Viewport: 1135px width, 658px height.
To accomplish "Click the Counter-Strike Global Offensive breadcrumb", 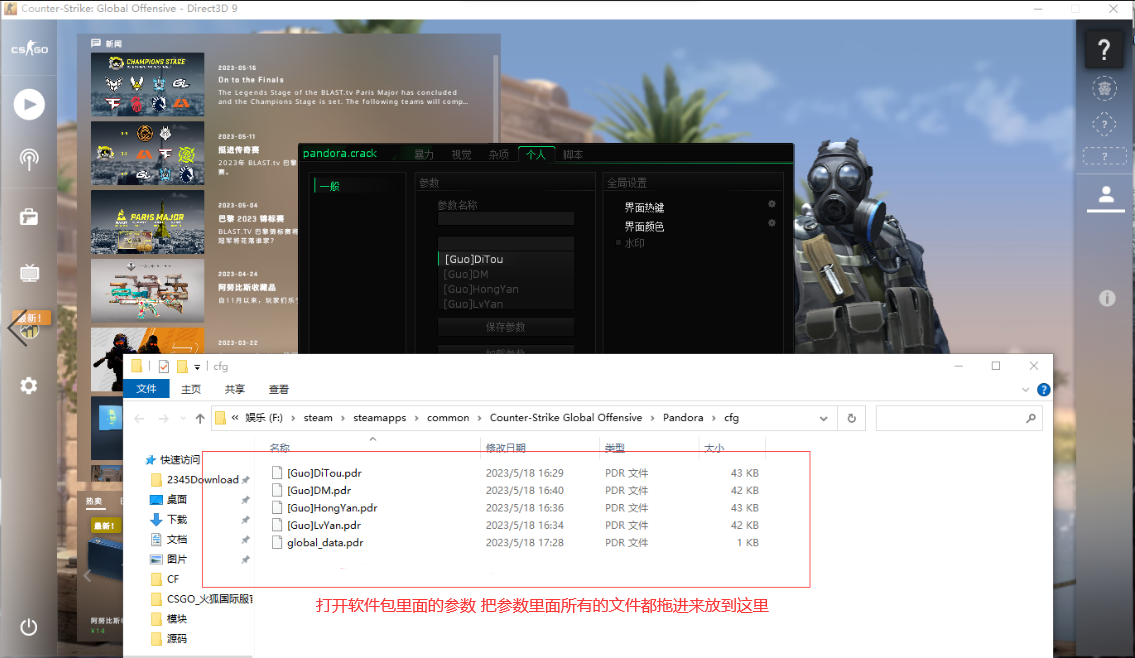I will 565,418.
